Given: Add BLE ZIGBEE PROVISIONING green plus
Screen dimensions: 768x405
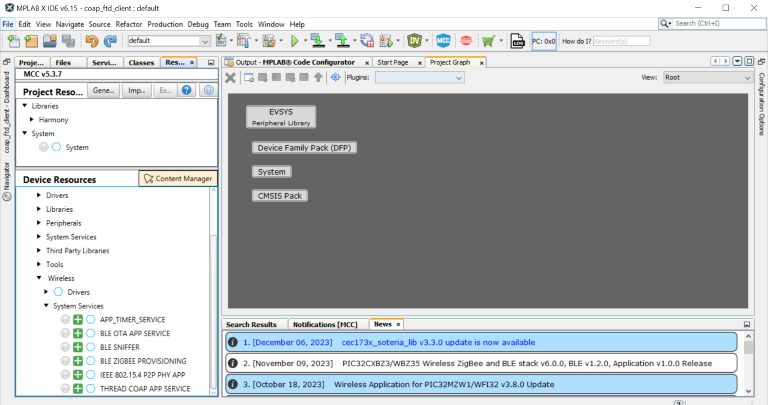Looking at the screenshot, I should (x=78, y=361).
